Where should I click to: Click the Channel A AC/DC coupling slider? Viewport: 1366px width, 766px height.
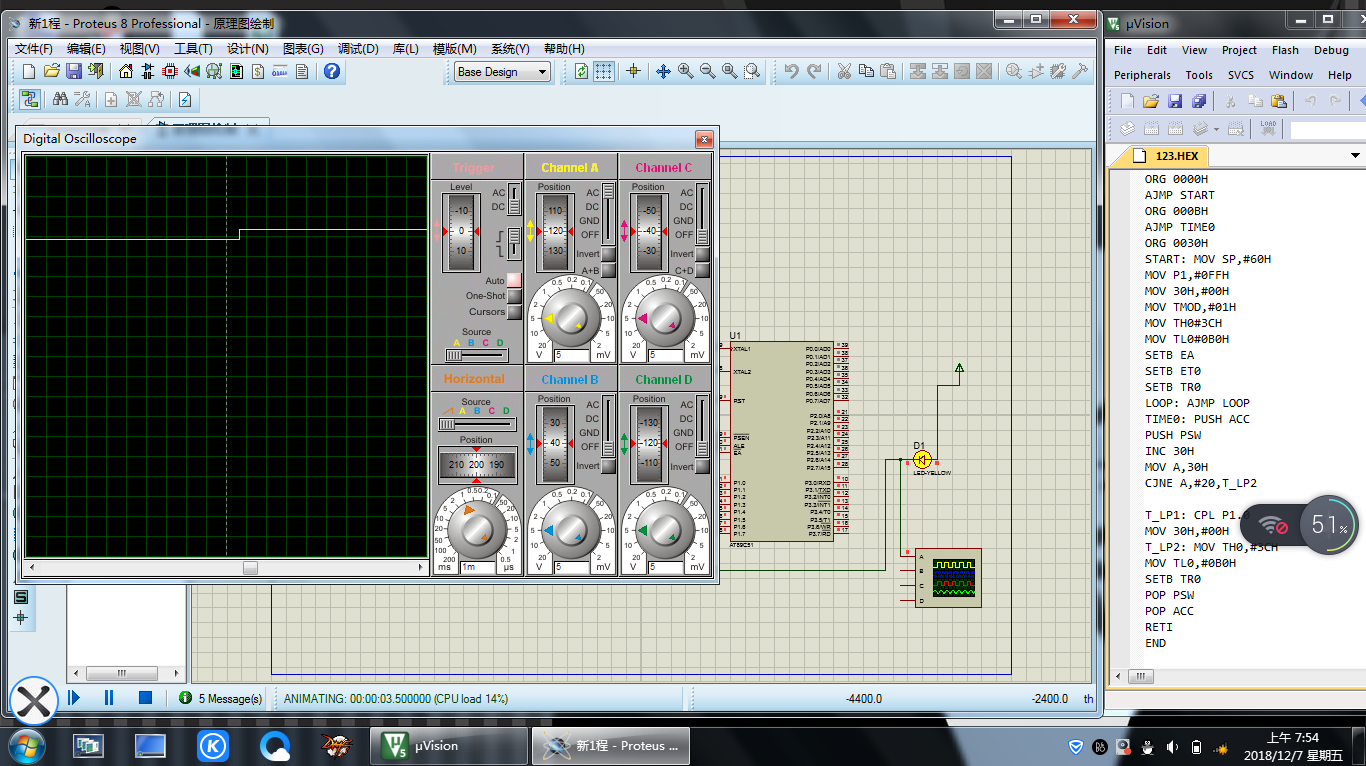point(608,213)
